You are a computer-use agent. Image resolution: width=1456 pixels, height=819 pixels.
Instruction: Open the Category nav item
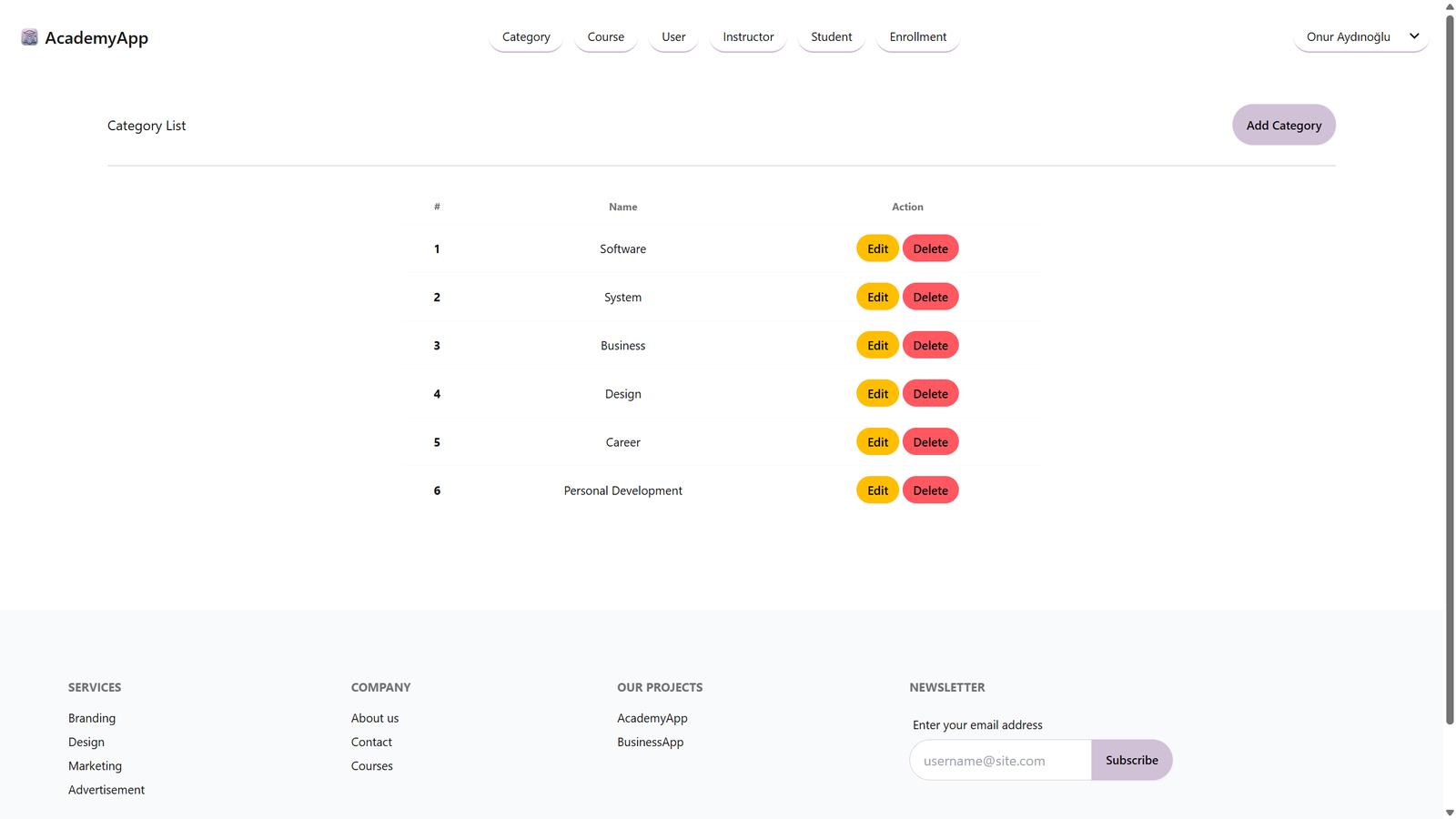526,36
